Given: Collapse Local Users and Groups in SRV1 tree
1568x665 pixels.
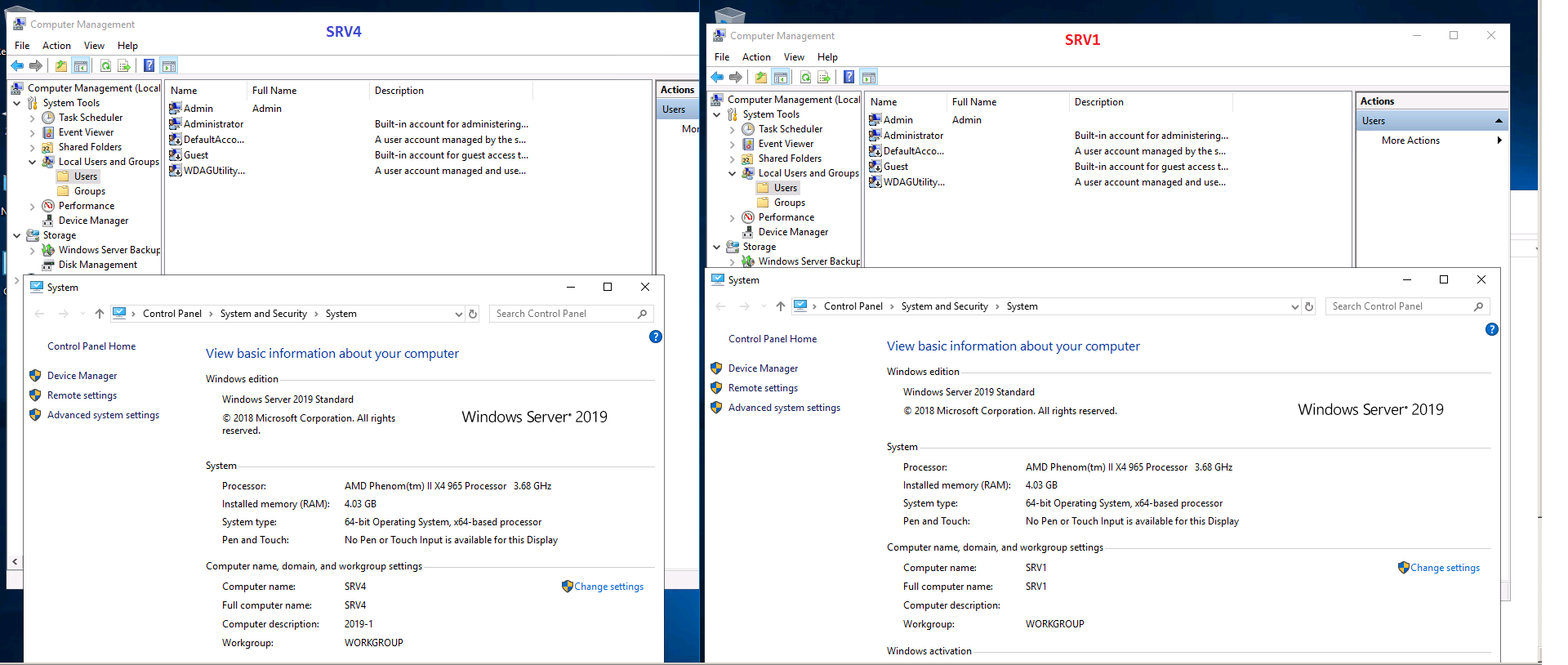Looking at the screenshot, I should tap(732, 173).
